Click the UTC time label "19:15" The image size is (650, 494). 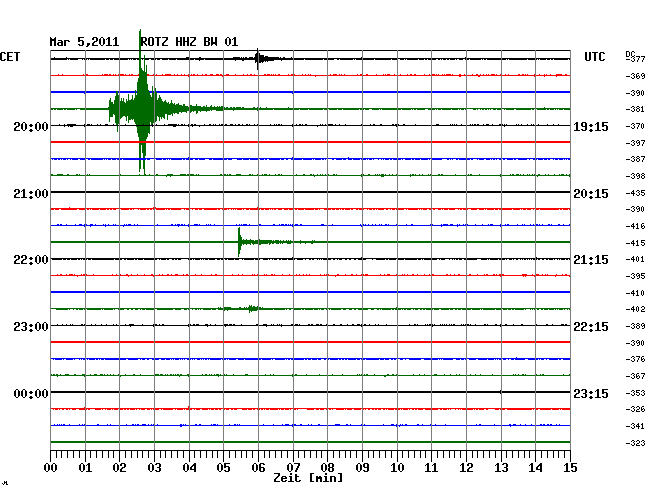click(591, 127)
